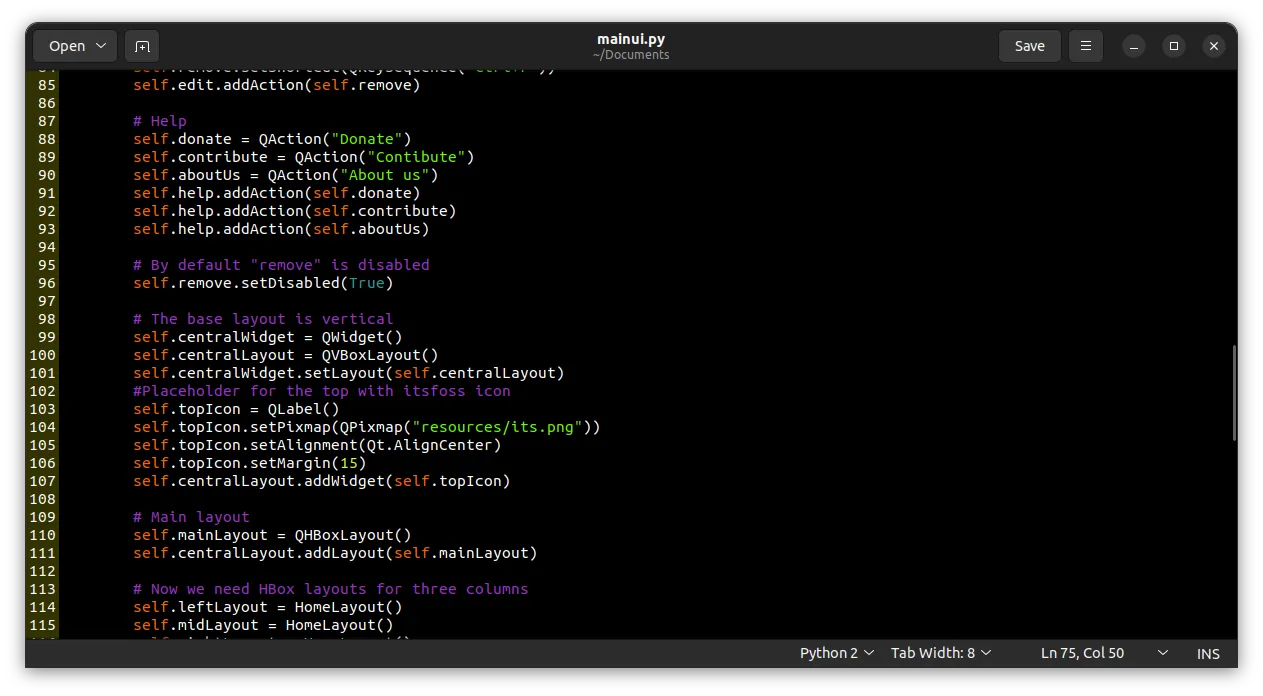Image resolution: width=1263 pixels, height=696 pixels.
Task: Click the True keyword in setDisabled
Action: [x=366, y=283]
